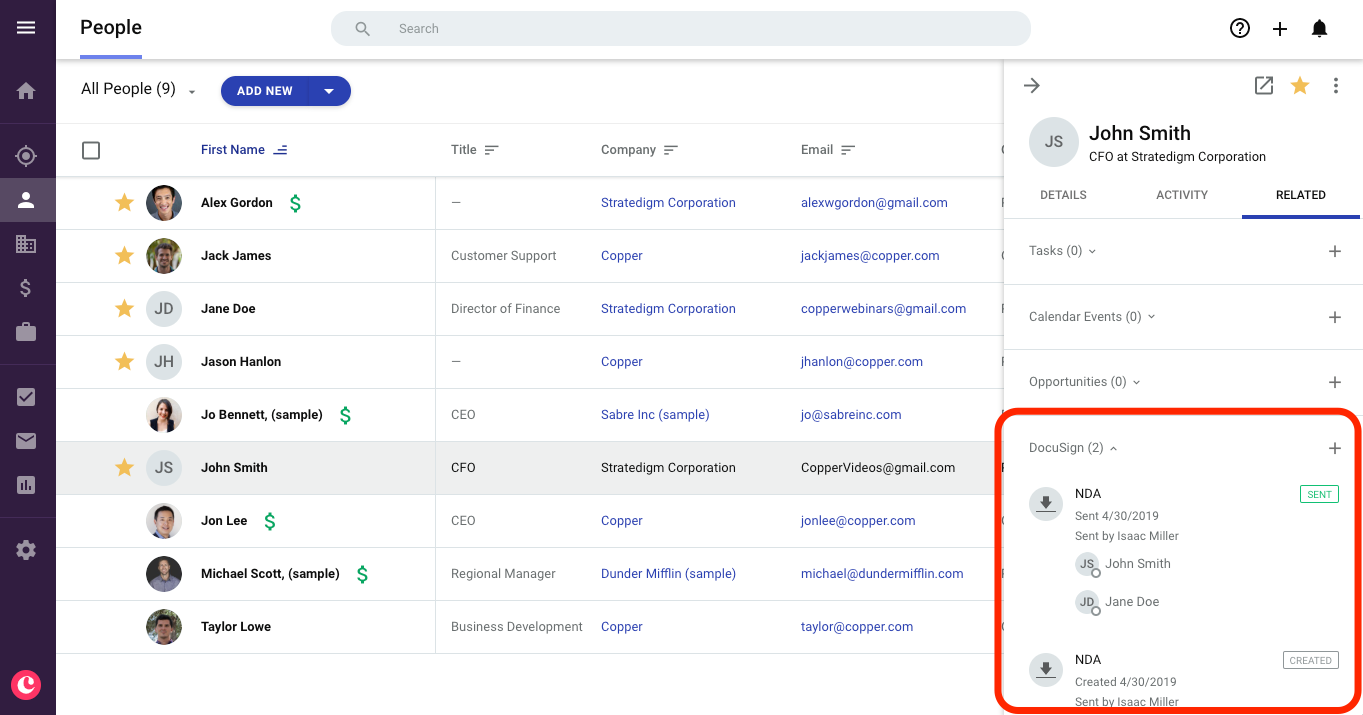1363x715 pixels.
Task: Toggle the select-all people checkbox
Action: point(91,150)
